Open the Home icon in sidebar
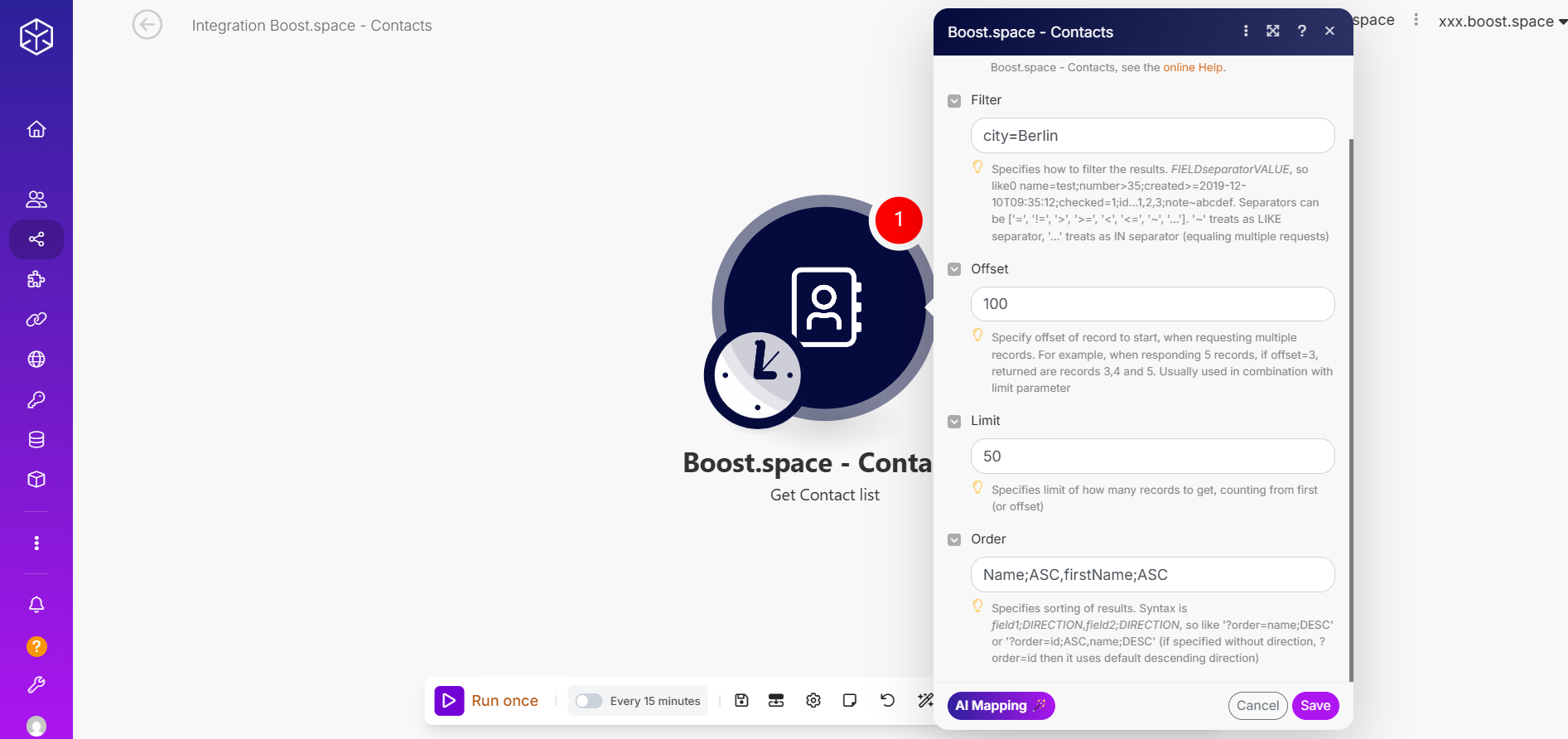The height and width of the screenshot is (739, 1568). click(36, 129)
